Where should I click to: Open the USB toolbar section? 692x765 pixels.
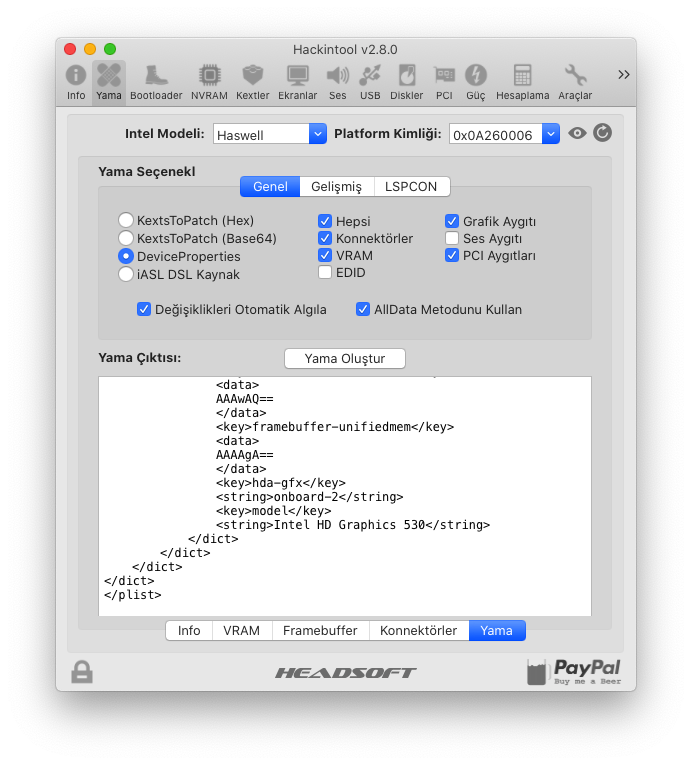click(x=370, y=82)
